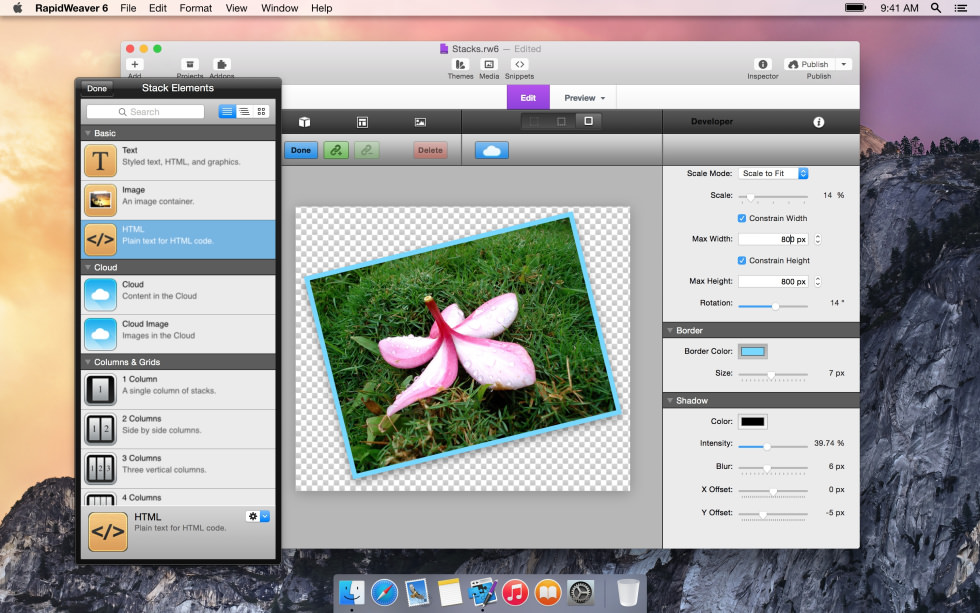This screenshot has height=613, width=980.
Task: Open iTunes from the Dock
Action: pyautogui.click(x=515, y=592)
